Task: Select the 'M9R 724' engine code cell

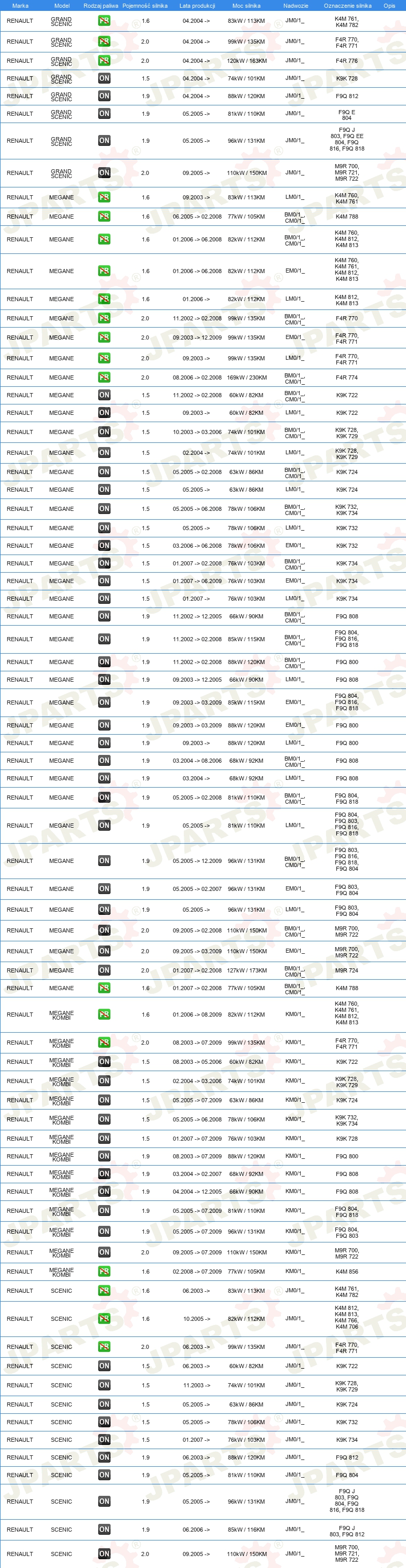Action: coord(347,970)
